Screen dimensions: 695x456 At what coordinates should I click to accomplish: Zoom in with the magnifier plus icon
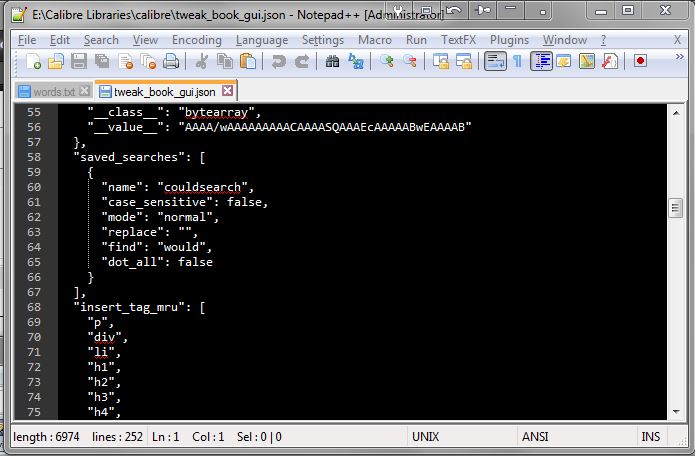387,61
